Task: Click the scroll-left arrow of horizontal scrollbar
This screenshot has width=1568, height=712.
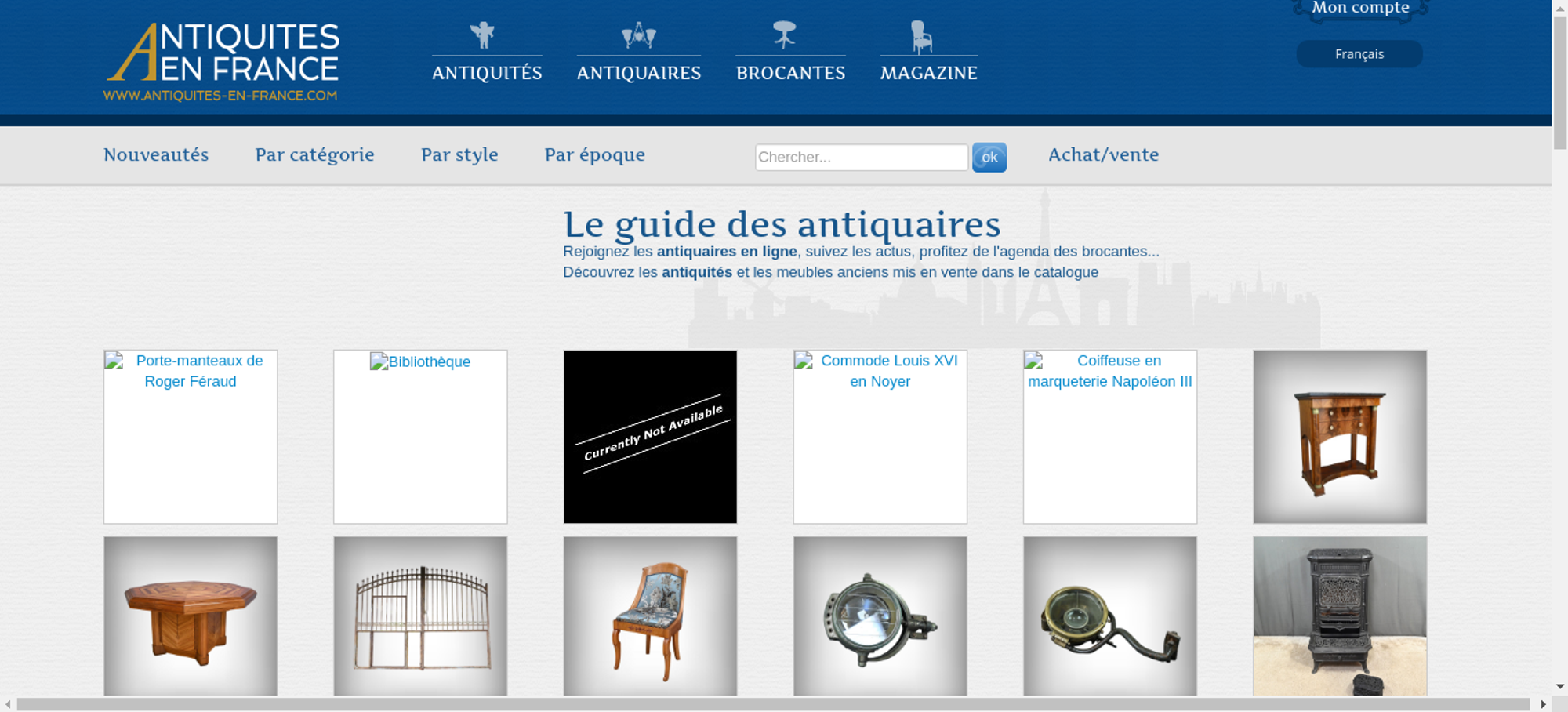Action: [x=8, y=704]
